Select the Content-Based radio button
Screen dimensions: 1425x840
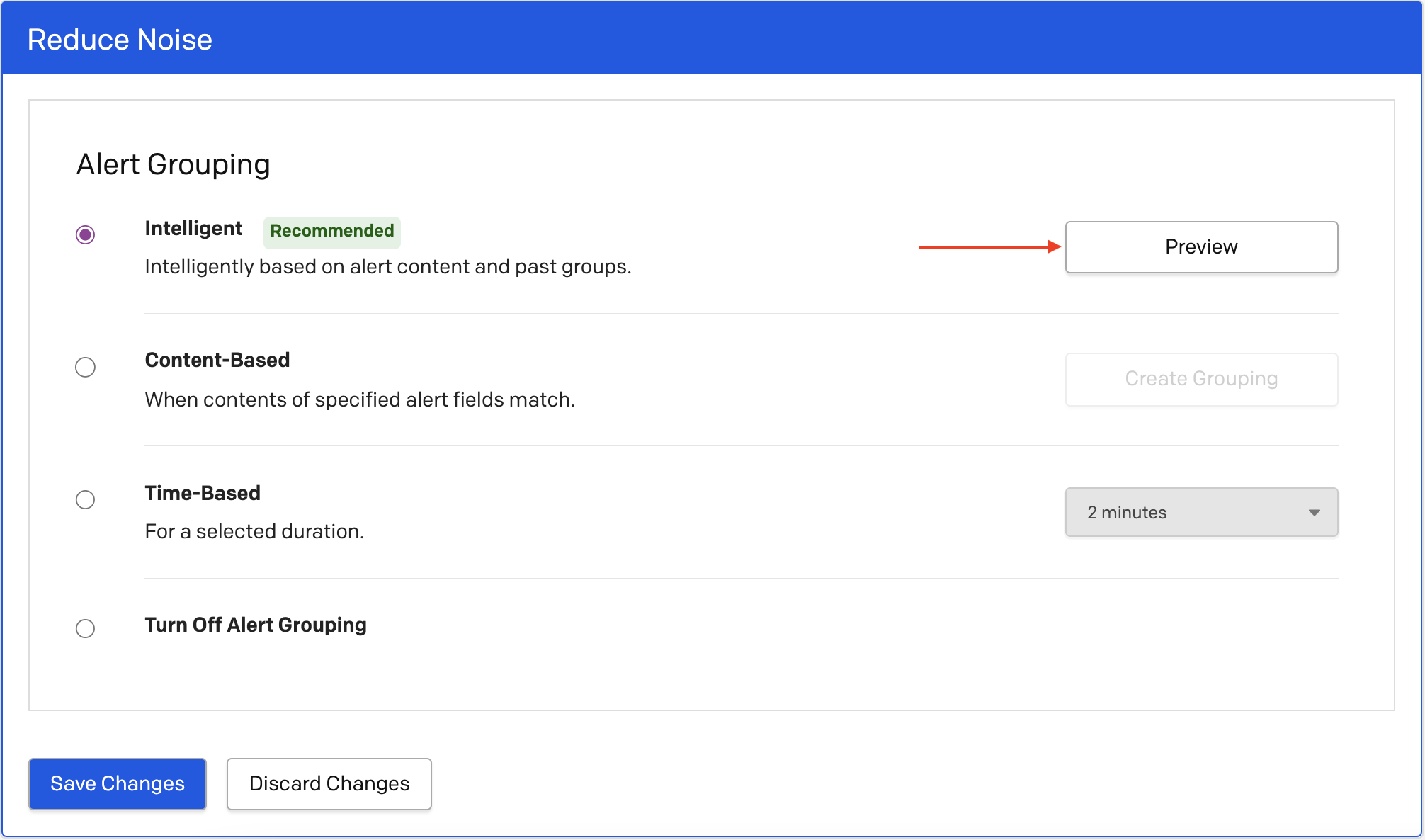click(85, 367)
